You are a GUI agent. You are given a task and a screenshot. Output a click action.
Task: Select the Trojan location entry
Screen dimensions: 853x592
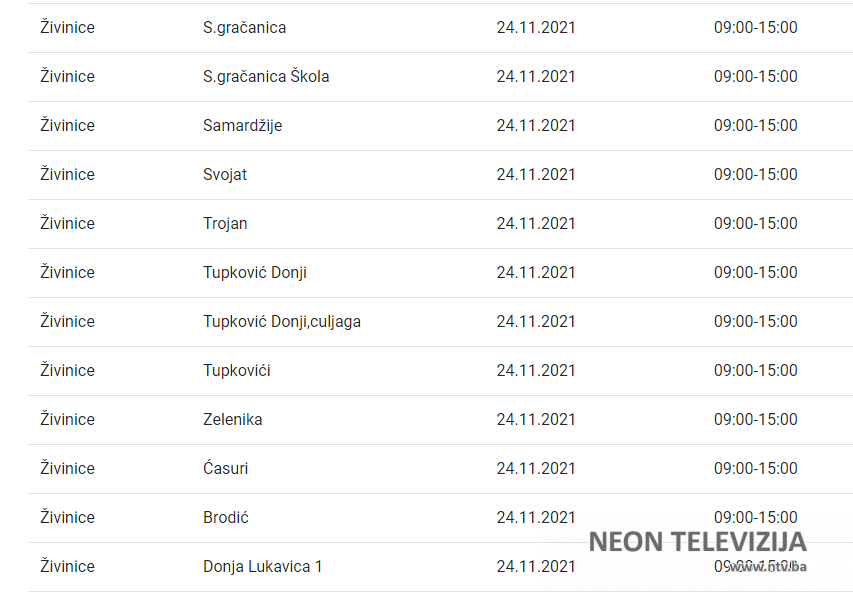(225, 224)
